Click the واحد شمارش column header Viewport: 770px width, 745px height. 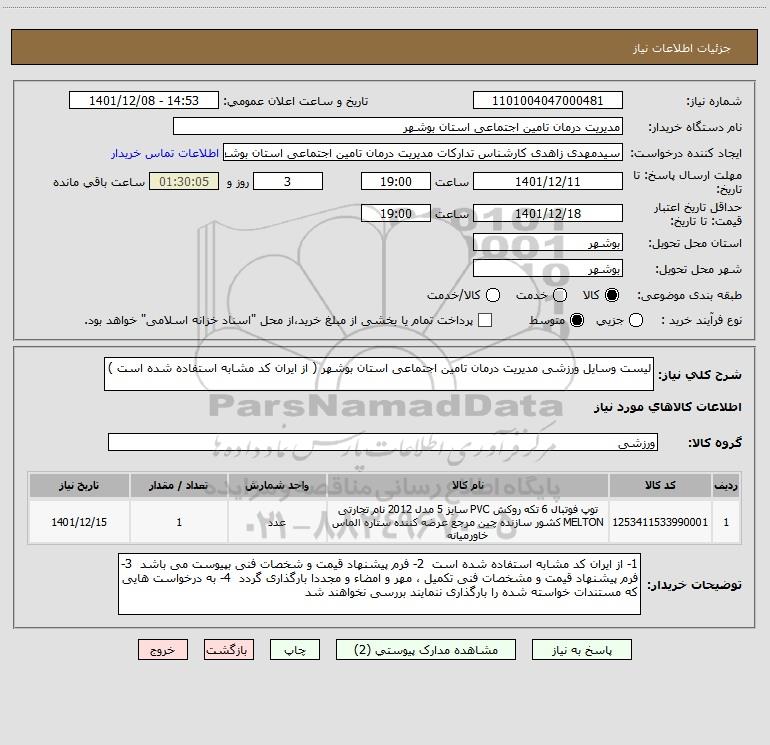pos(277,485)
